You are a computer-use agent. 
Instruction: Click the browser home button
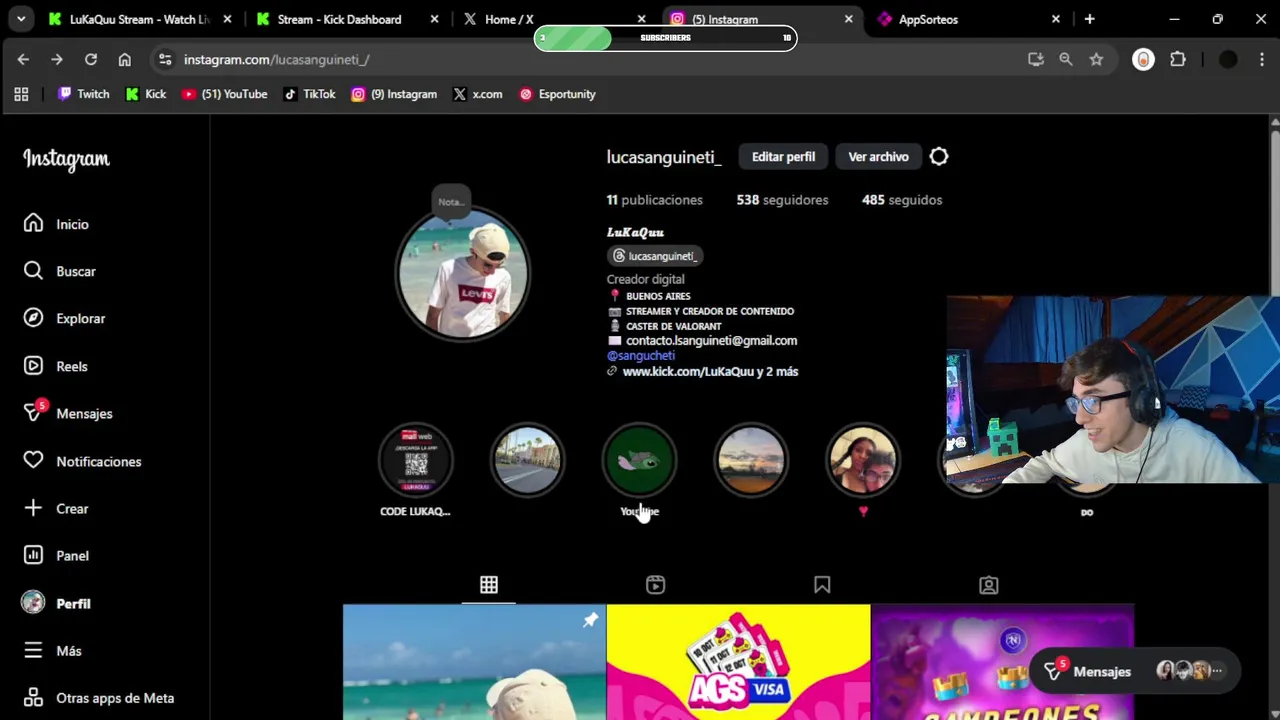pyautogui.click(x=124, y=59)
